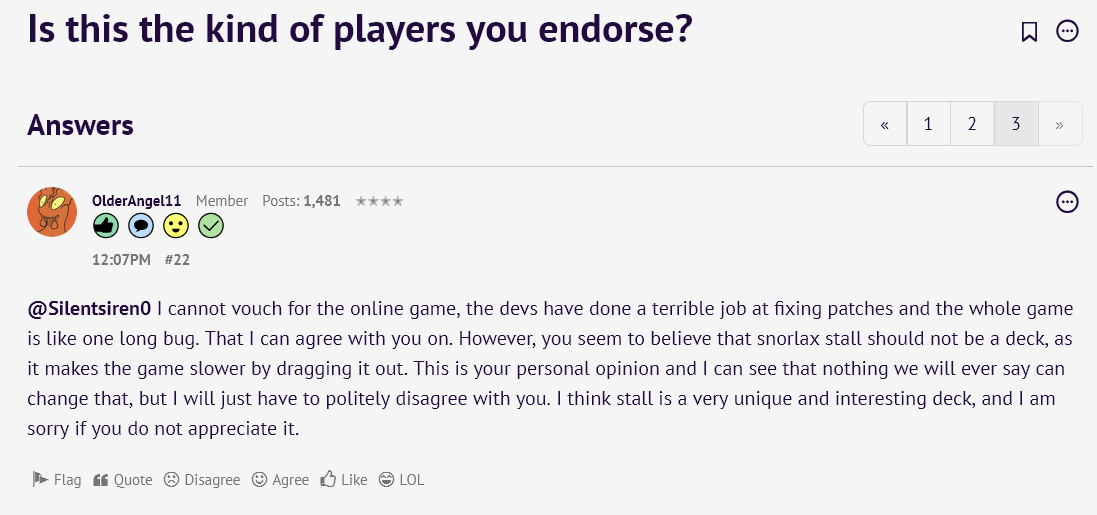Click the next page arrow
Screen dimensions: 1097x515
point(1059,124)
